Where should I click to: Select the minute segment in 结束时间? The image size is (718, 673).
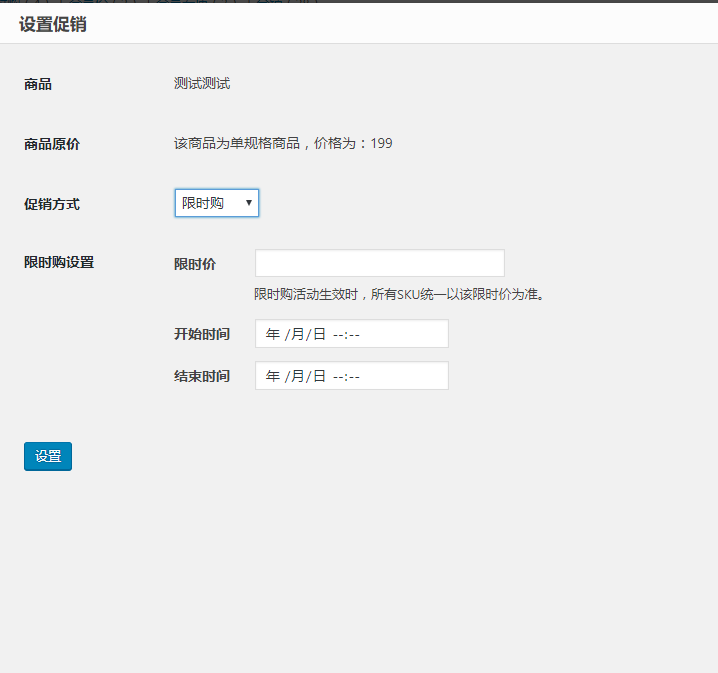[353, 376]
